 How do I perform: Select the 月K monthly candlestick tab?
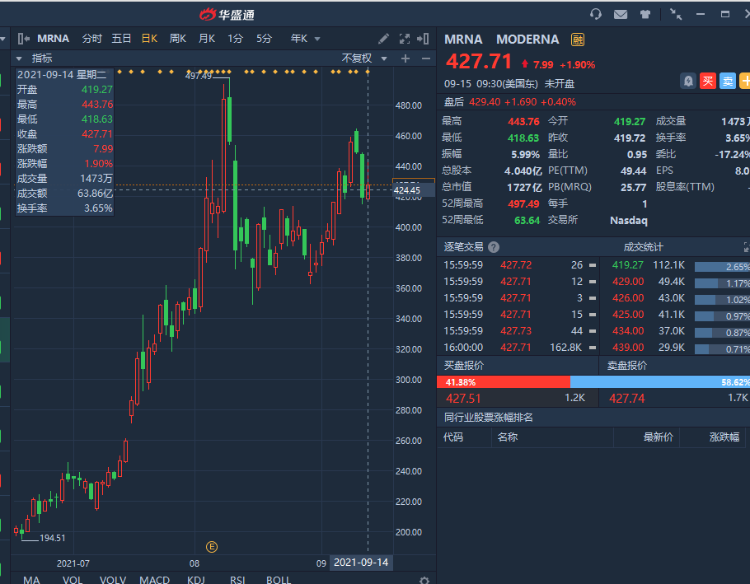point(207,39)
